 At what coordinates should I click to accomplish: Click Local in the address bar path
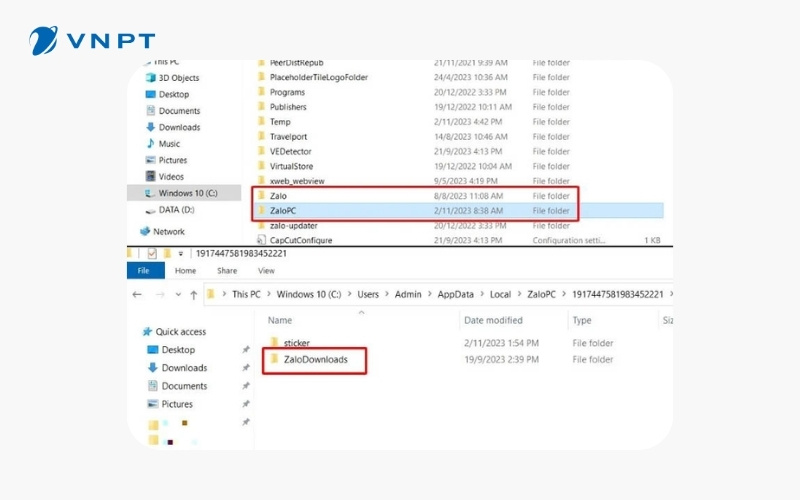500,295
